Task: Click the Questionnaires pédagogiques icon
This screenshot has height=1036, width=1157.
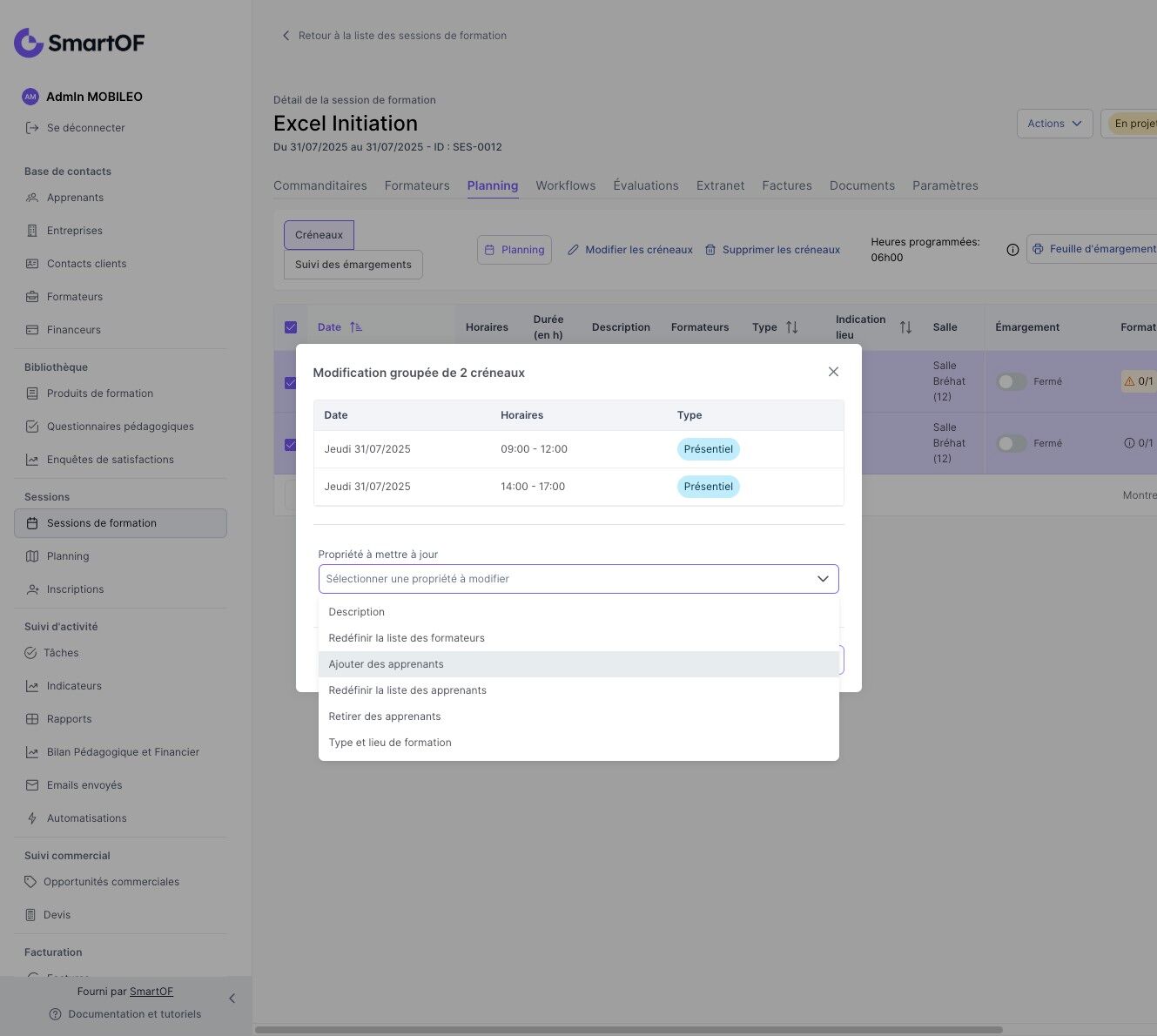Action: coord(32,427)
